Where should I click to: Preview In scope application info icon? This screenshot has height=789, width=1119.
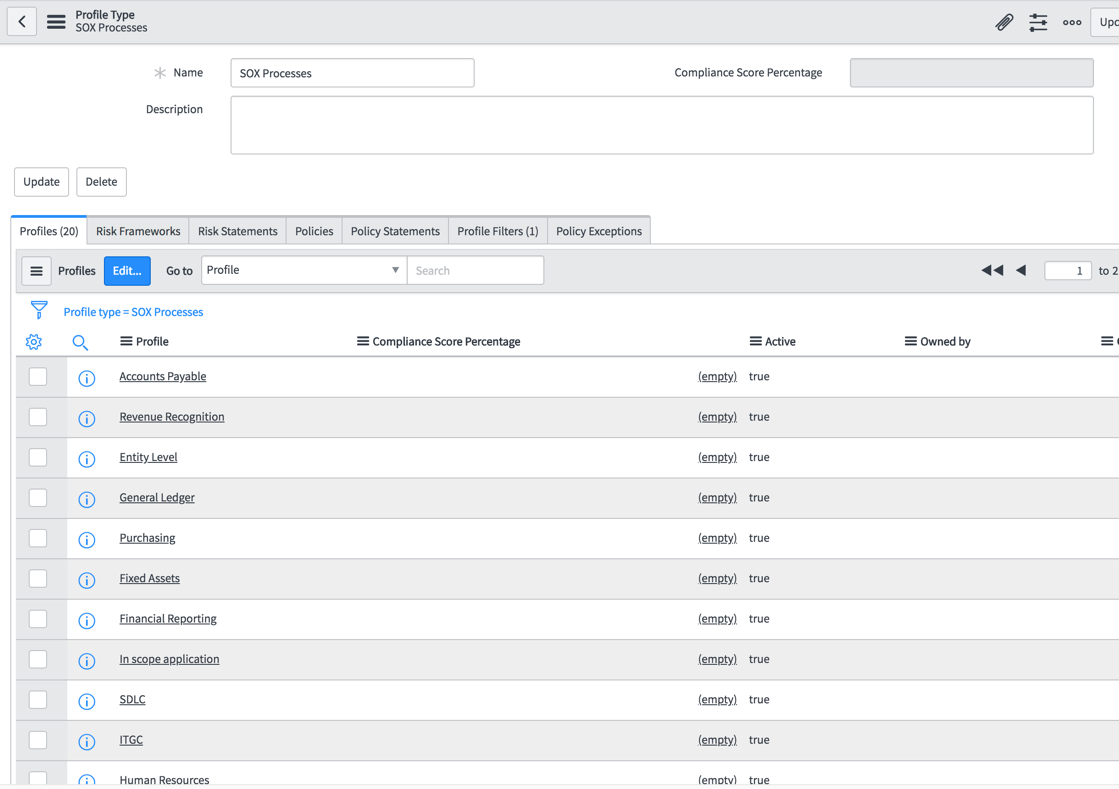coord(86,661)
